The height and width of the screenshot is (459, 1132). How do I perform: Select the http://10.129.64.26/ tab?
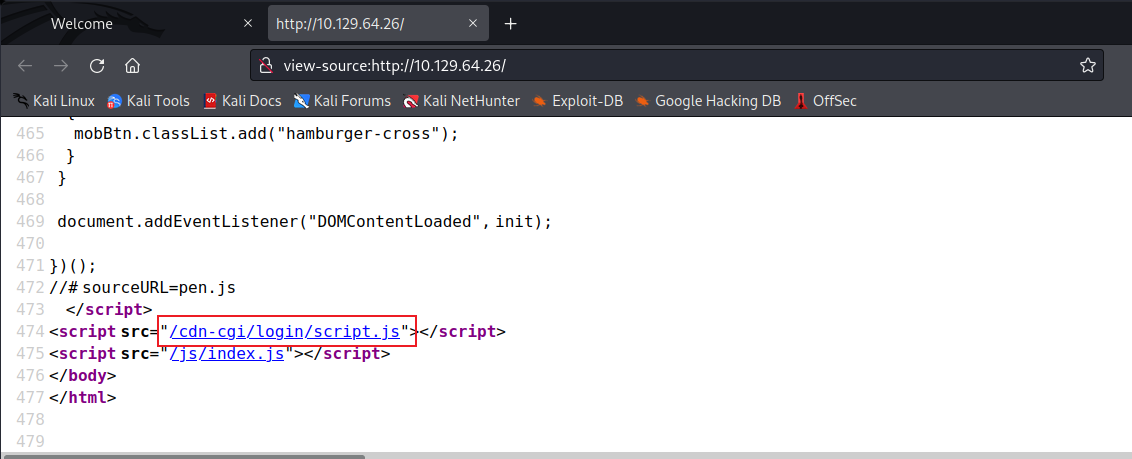click(378, 23)
